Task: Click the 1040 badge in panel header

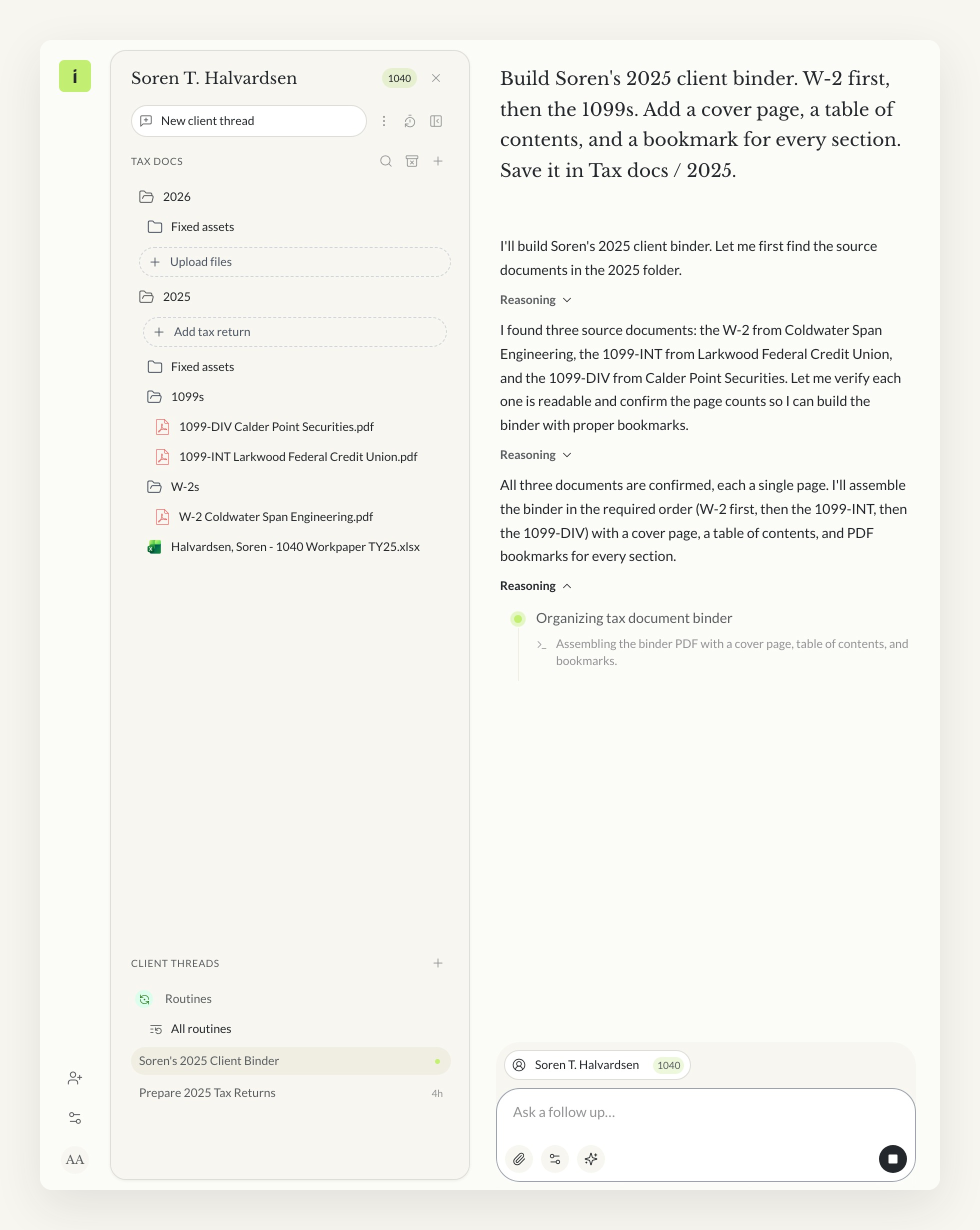Action: [399, 78]
